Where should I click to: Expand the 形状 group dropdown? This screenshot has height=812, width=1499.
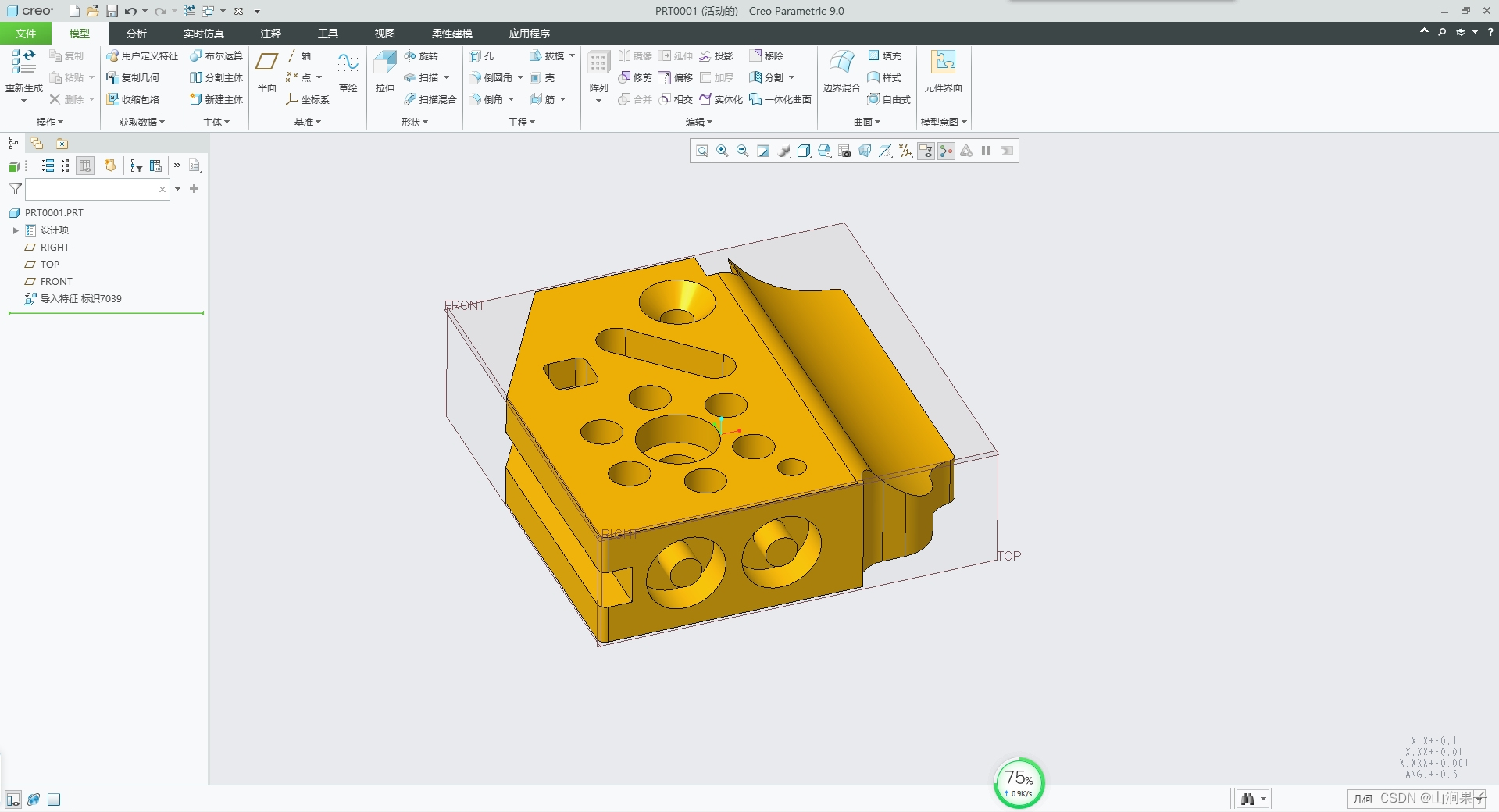414,123
